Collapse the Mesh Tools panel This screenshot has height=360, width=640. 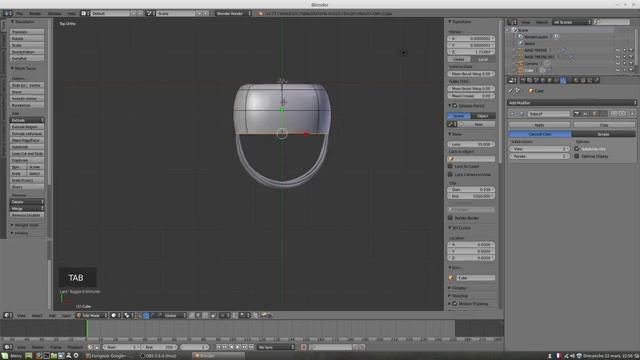(24, 68)
